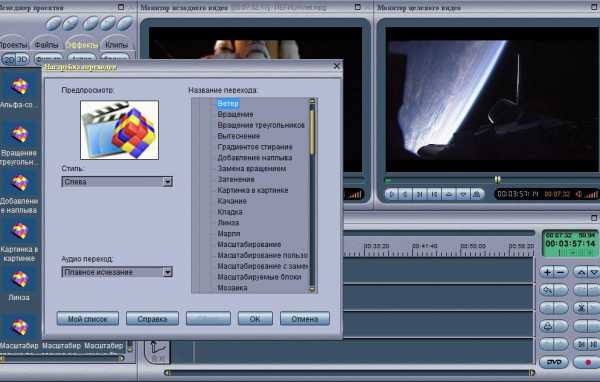Click the 00:41:40 mark on timeline ruler
The height and width of the screenshot is (382, 600).
point(424,246)
